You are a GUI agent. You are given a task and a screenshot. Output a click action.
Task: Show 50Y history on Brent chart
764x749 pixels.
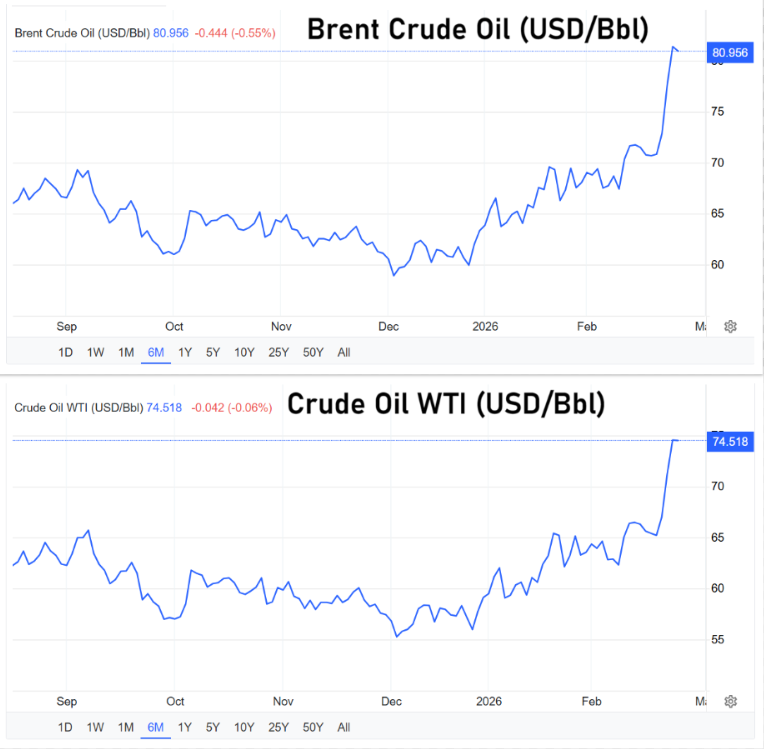pos(313,352)
